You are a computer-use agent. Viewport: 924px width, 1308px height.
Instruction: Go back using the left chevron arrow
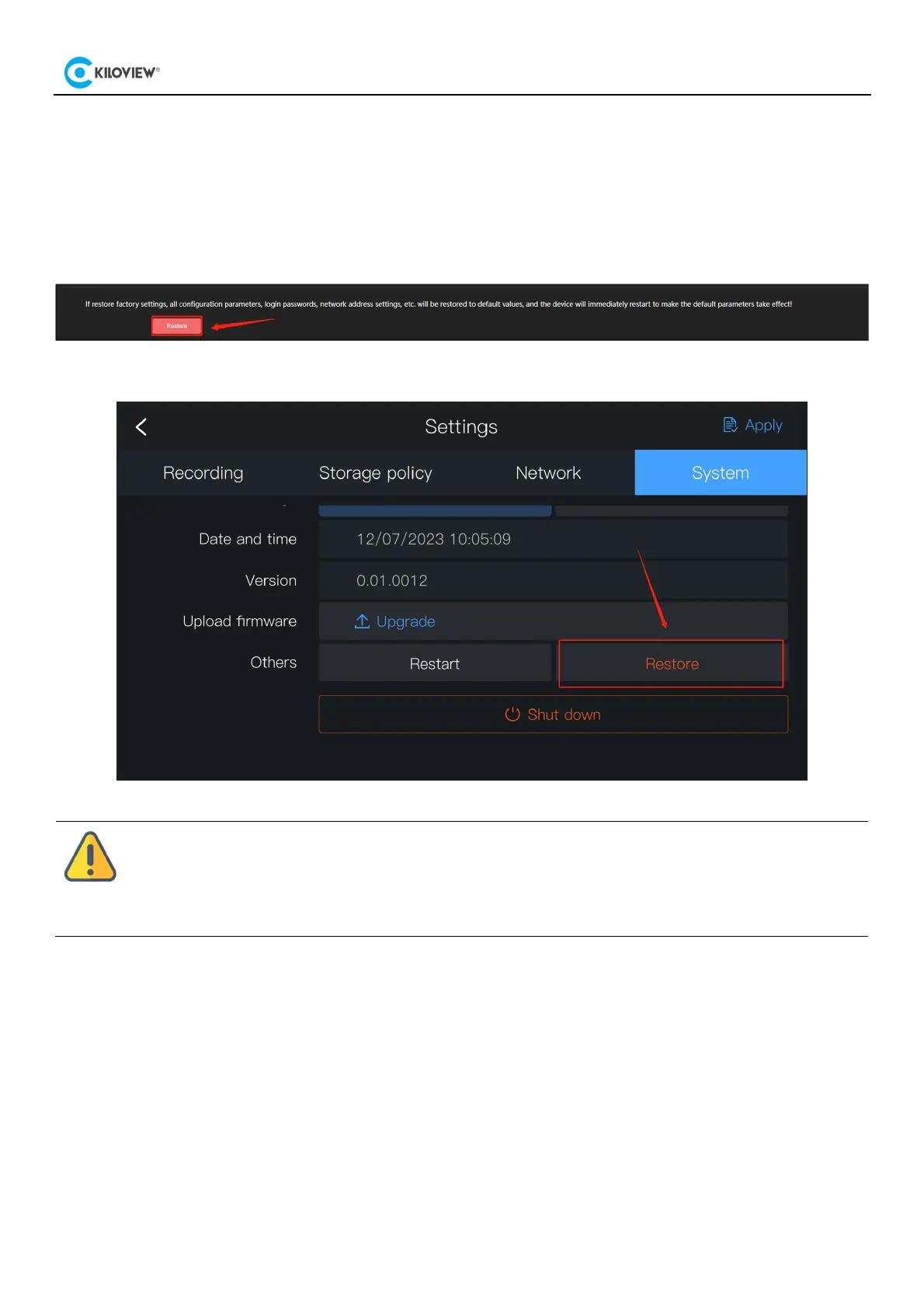click(141, 426)
